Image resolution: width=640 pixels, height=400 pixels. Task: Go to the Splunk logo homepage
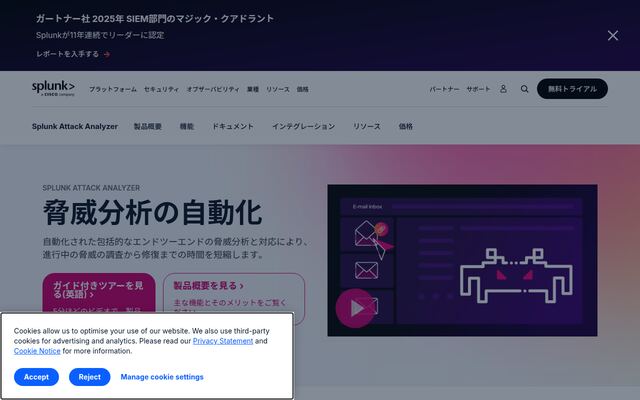[x=53, y=88]
